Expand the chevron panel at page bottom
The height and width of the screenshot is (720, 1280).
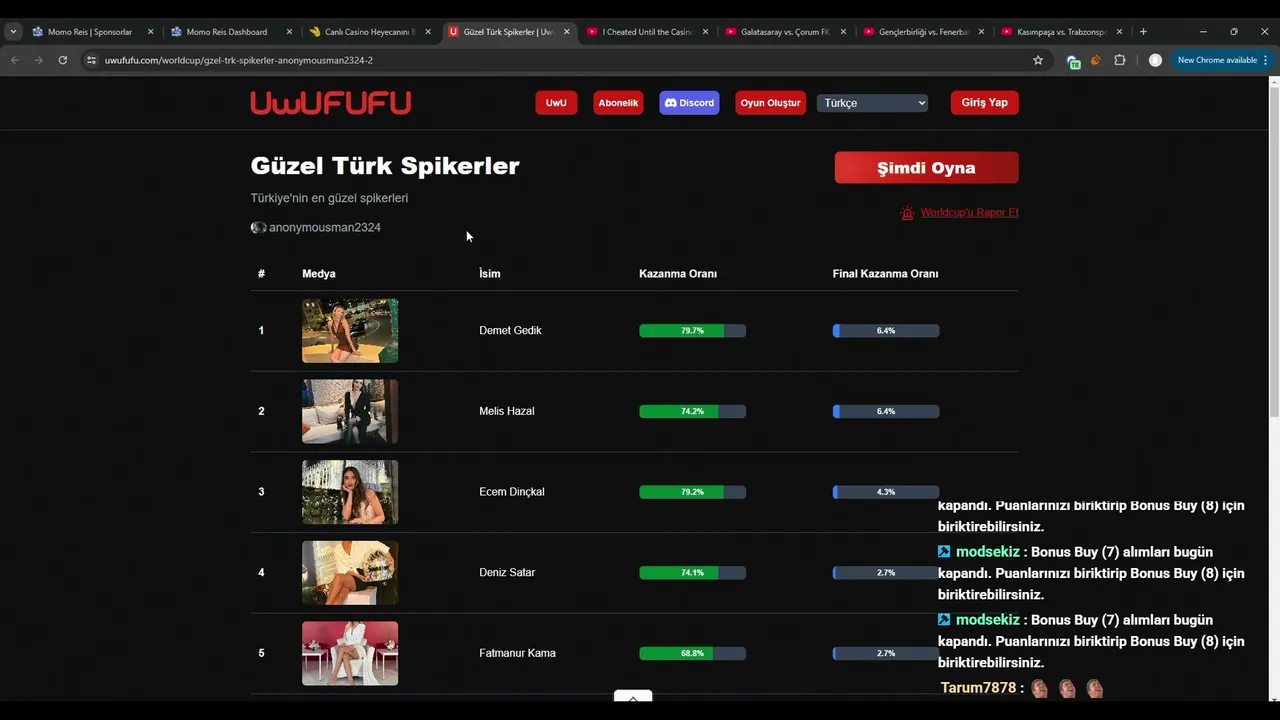[x=633, y=698]
